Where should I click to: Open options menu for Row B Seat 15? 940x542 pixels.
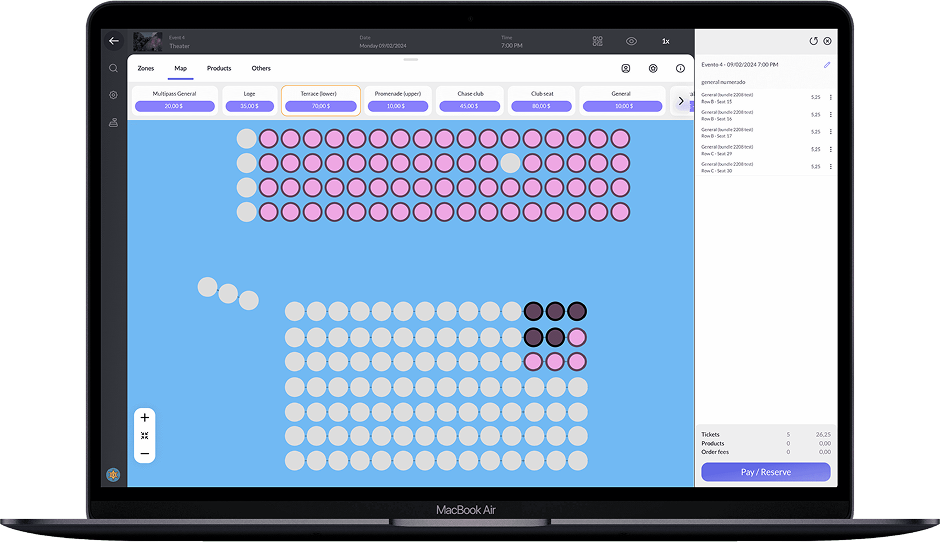coord(830,98)
